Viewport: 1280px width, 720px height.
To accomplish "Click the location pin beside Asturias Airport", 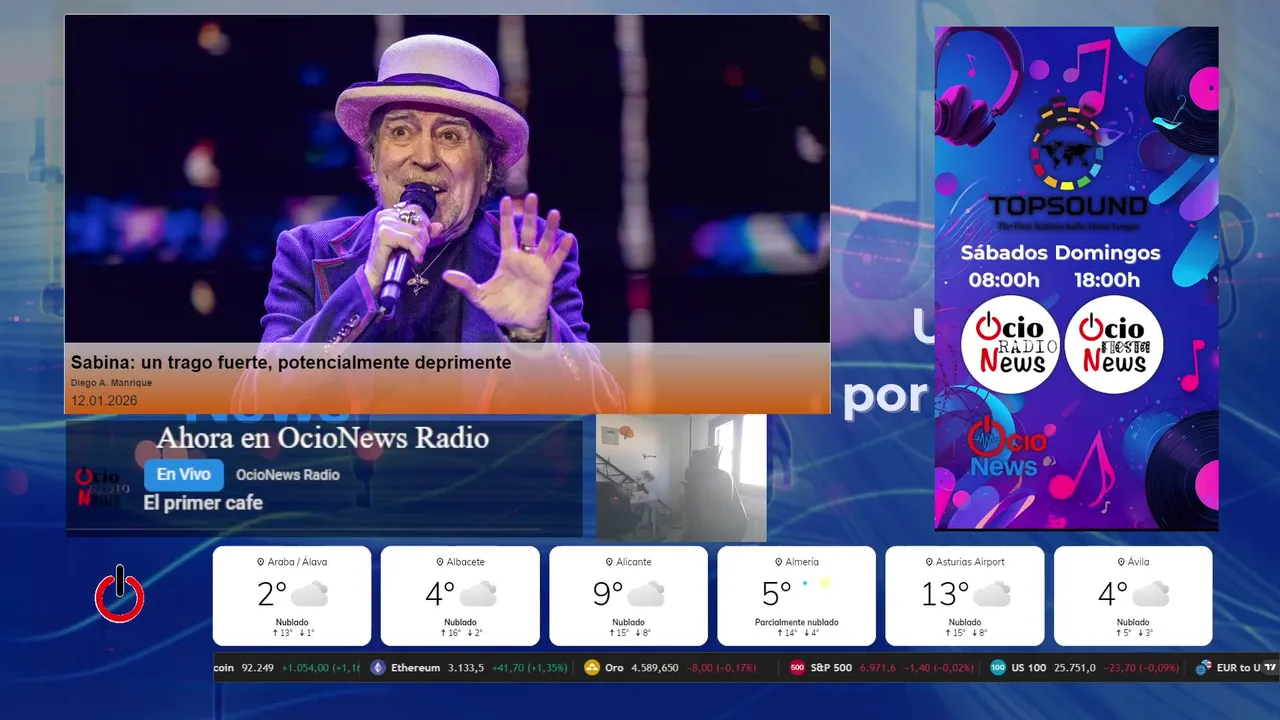I will pyautogui.click(x=929, y=562).
